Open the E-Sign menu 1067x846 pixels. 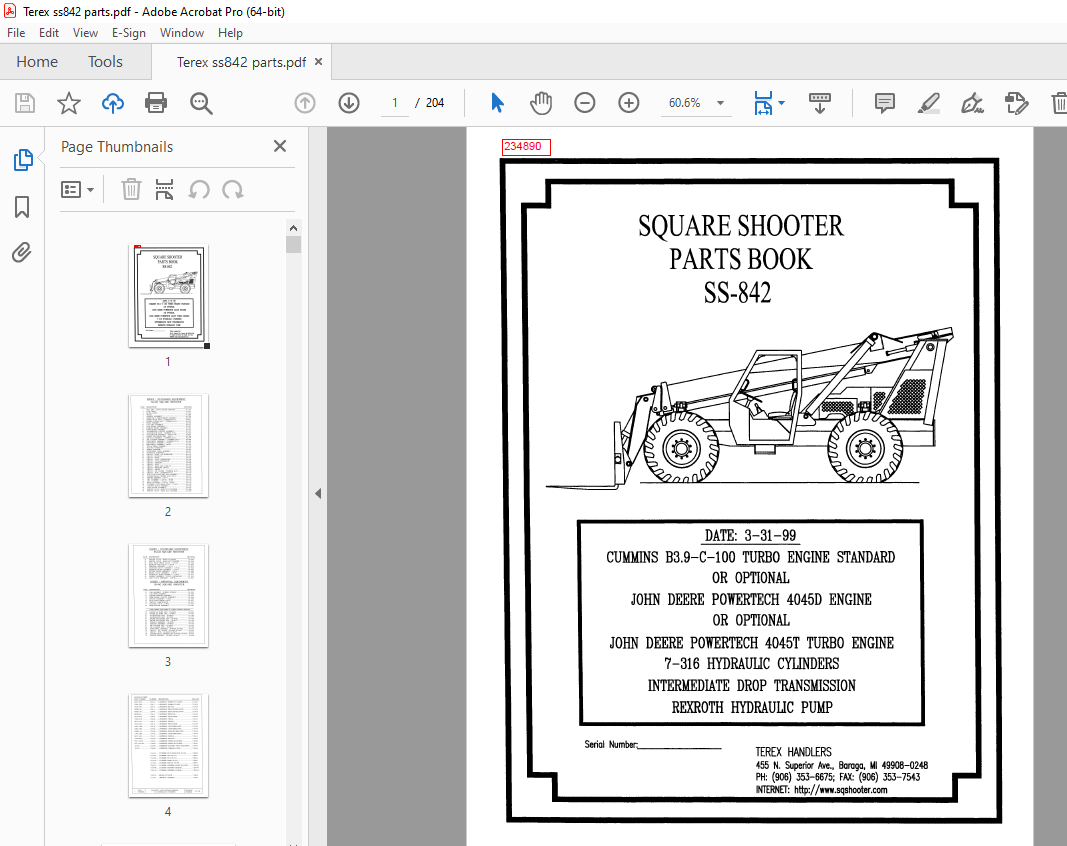(x=129, y=33)
